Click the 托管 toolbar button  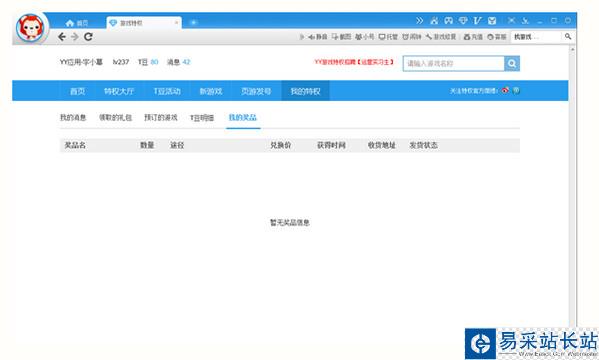(x=388, y=37)
